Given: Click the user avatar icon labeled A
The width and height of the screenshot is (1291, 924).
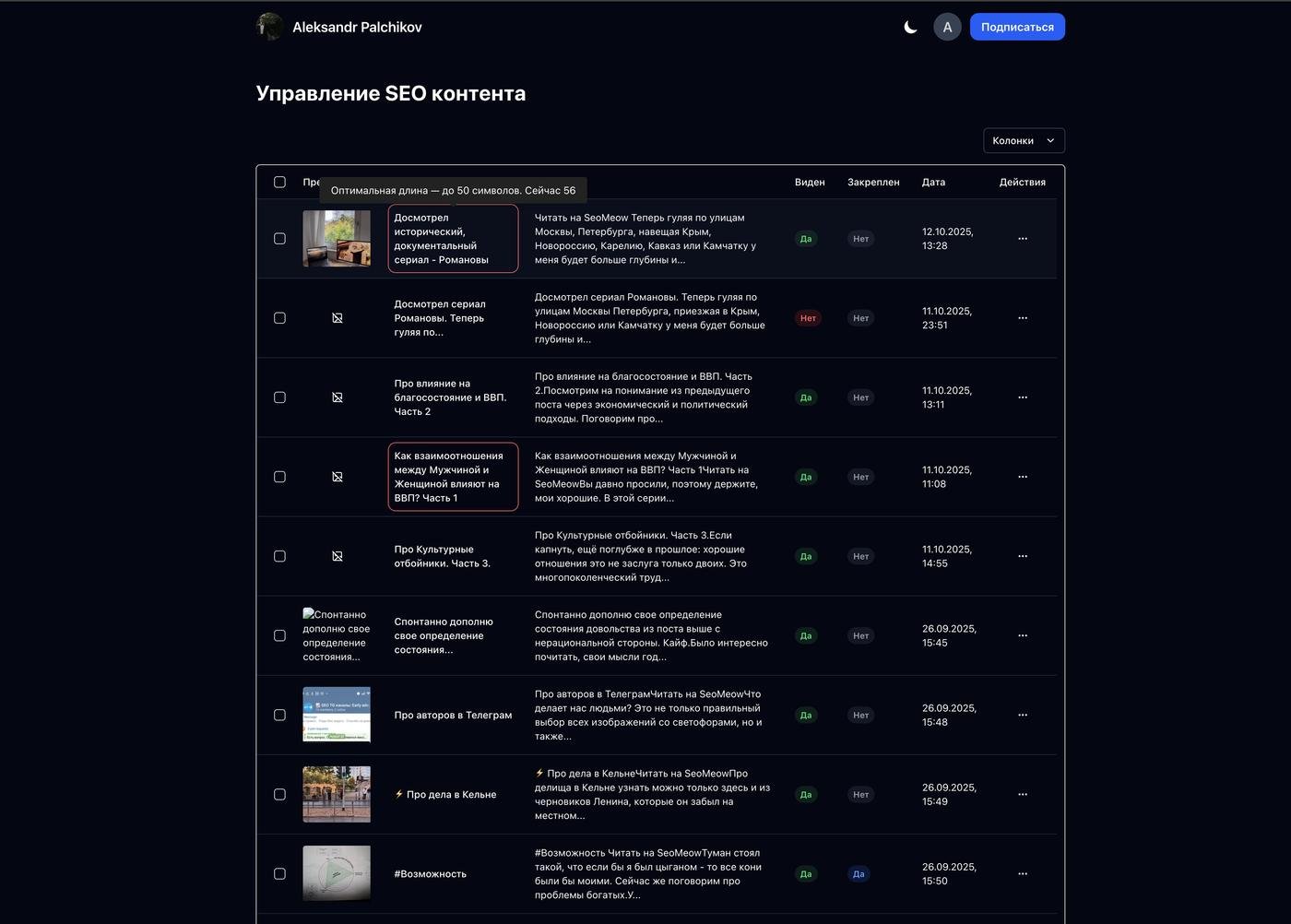Looking at the screenshot, I should [x=947, y=28].
